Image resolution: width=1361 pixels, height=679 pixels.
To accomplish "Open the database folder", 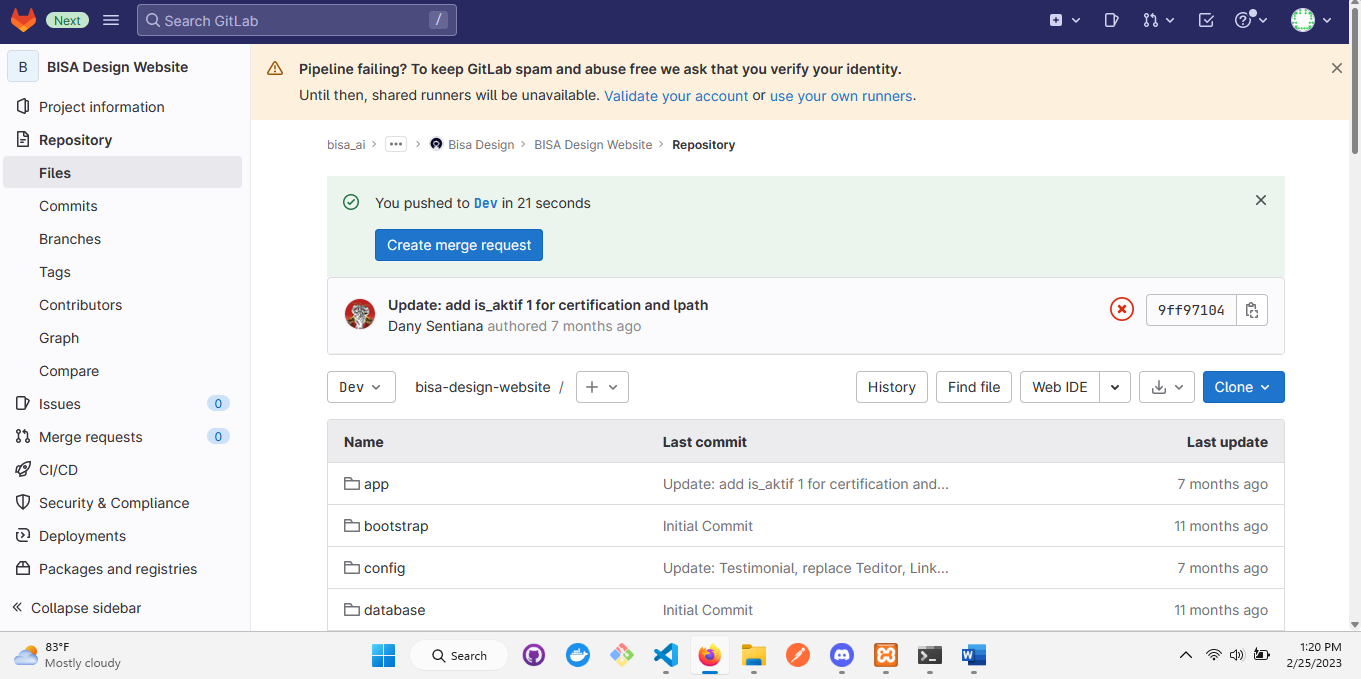I will tap(394, 610).
